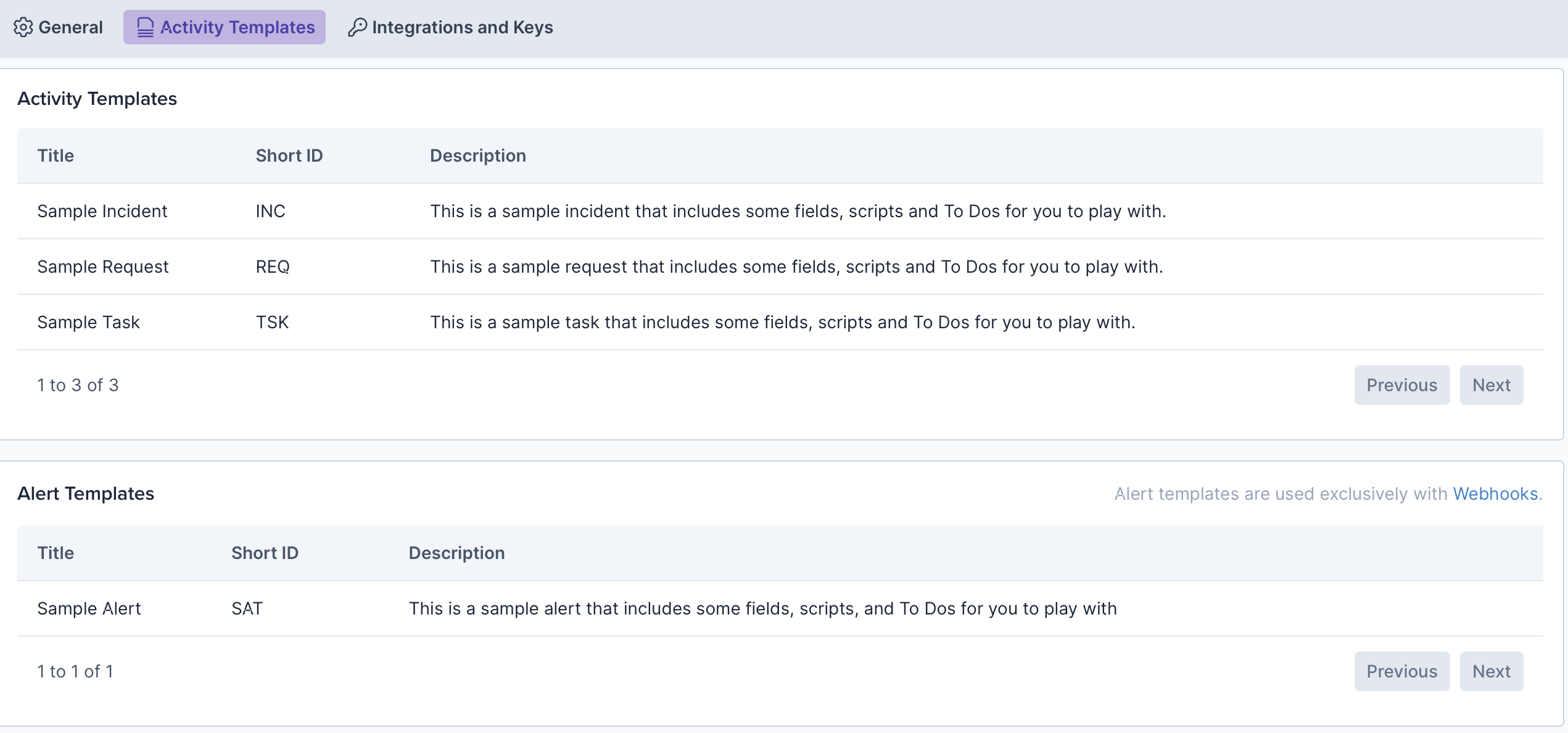Click the gear icon beside General
1568x733 pixels.
click(23, 27)
